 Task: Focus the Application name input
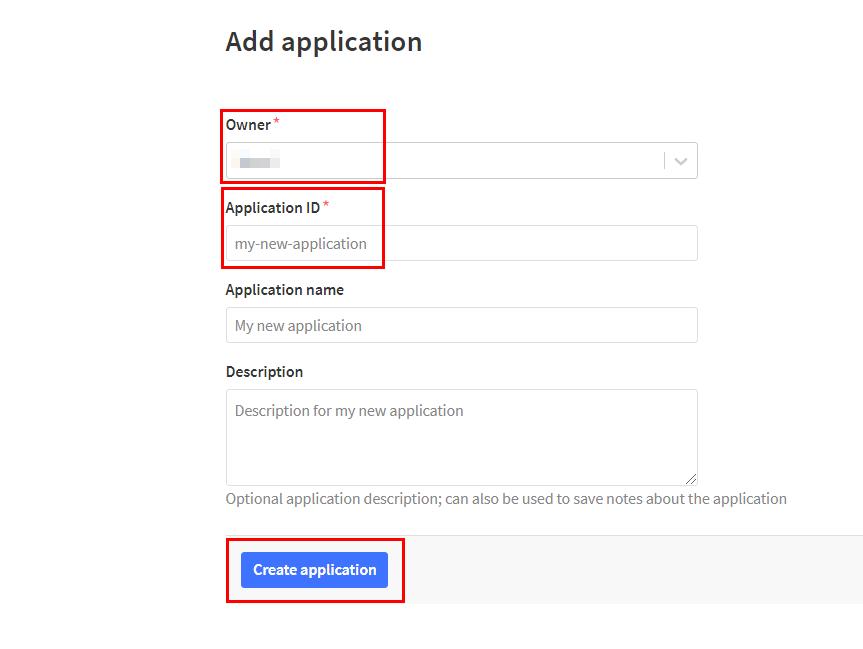pyautogui.click(x=461, y=326)
